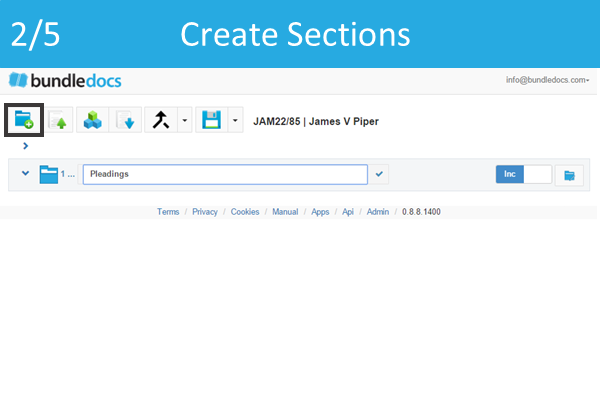This screenshot has height=400, width=600.
Task: Click version number 0.8.8.1400 in footer
Action: (421, 212)
